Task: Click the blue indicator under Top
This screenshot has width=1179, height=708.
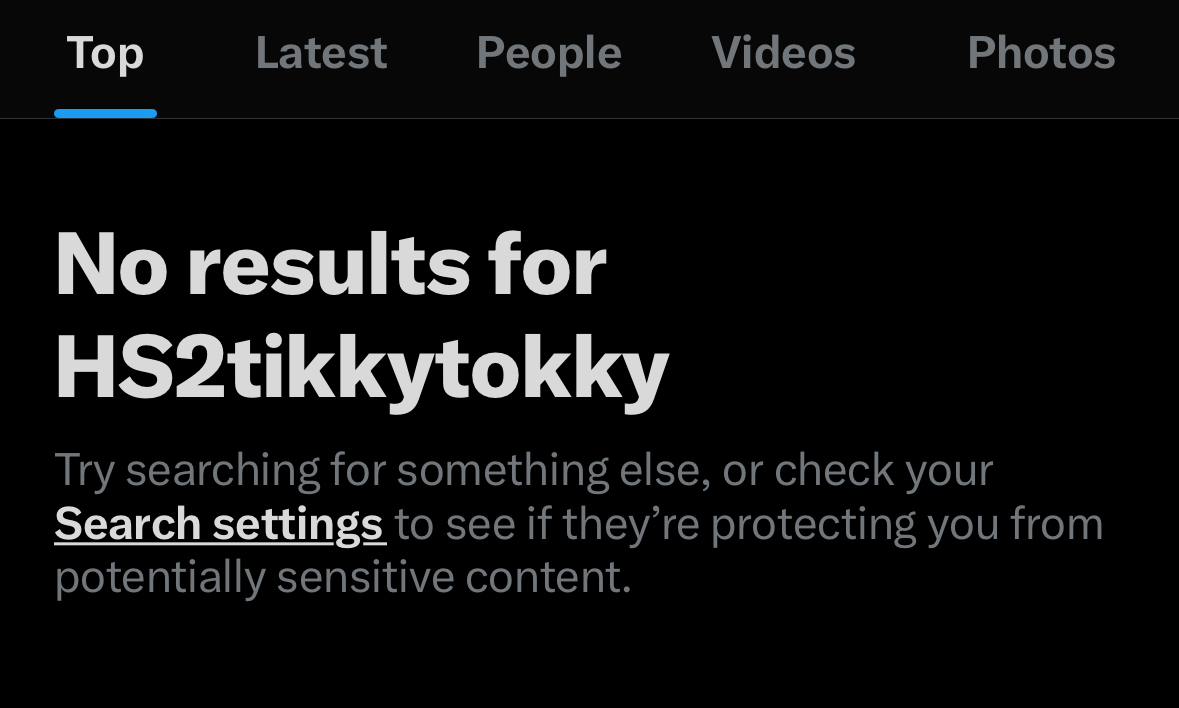Action: click(105, 113)
